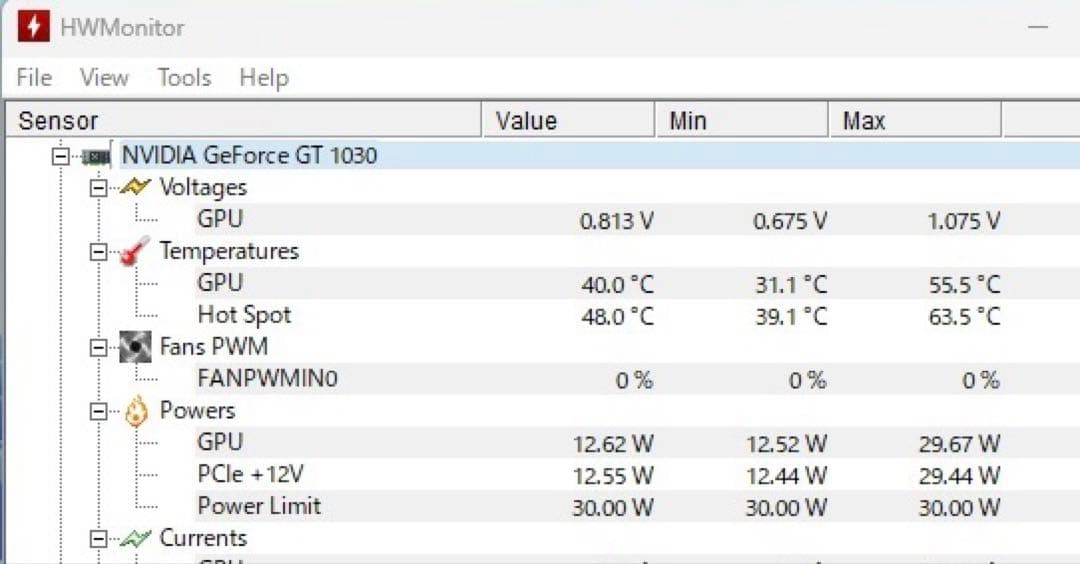Click the Temperatures thermometer icon
This screenshot has width=1080, height=564.
135,251
